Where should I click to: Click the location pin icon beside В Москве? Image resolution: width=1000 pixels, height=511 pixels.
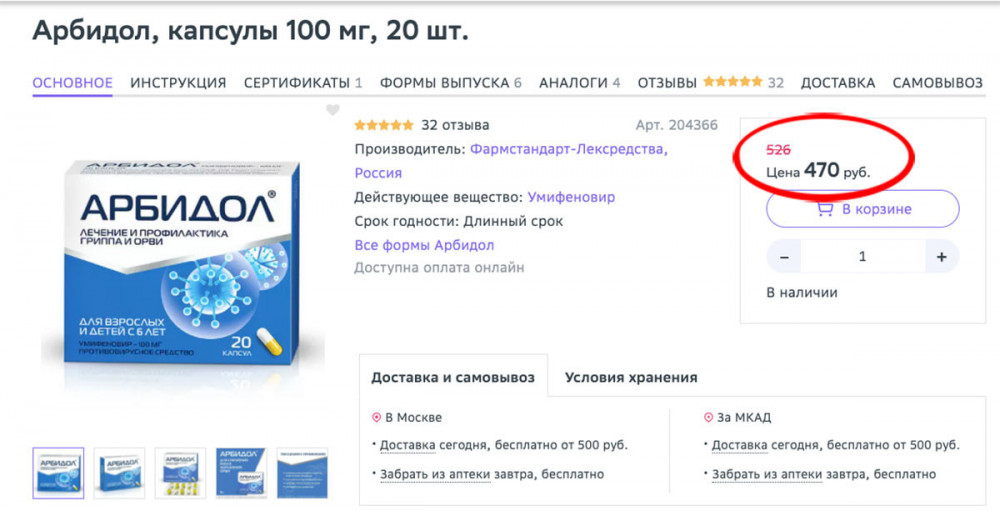click(376, 418)
